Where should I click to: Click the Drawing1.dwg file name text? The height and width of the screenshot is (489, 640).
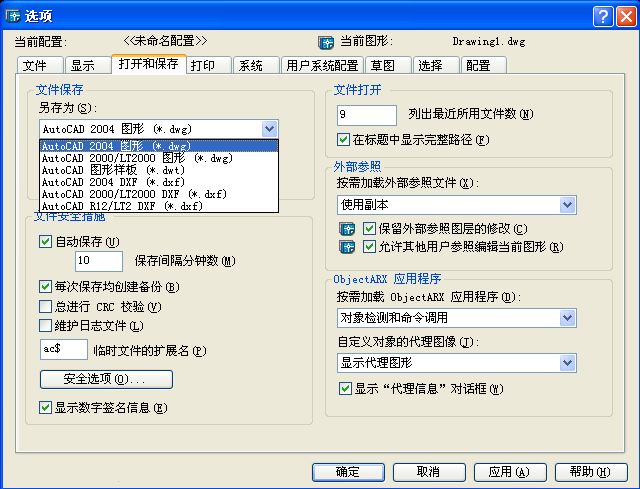coord(489,41)
